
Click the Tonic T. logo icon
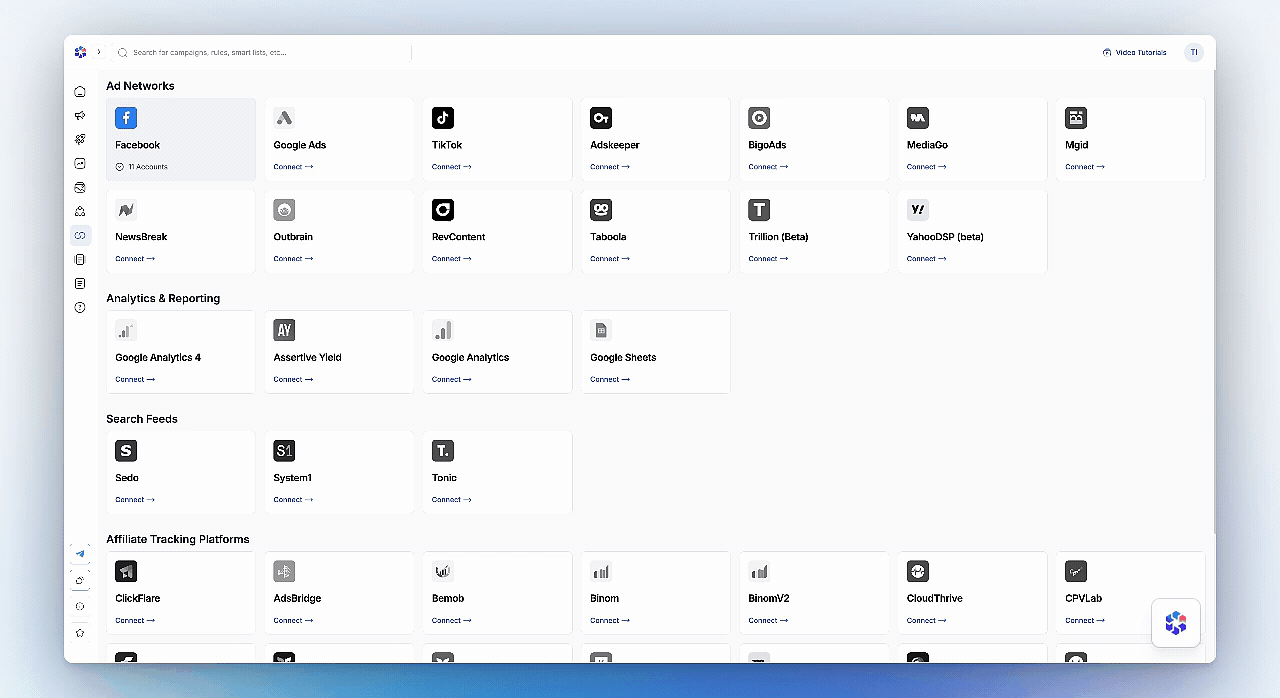coord(443,451)
